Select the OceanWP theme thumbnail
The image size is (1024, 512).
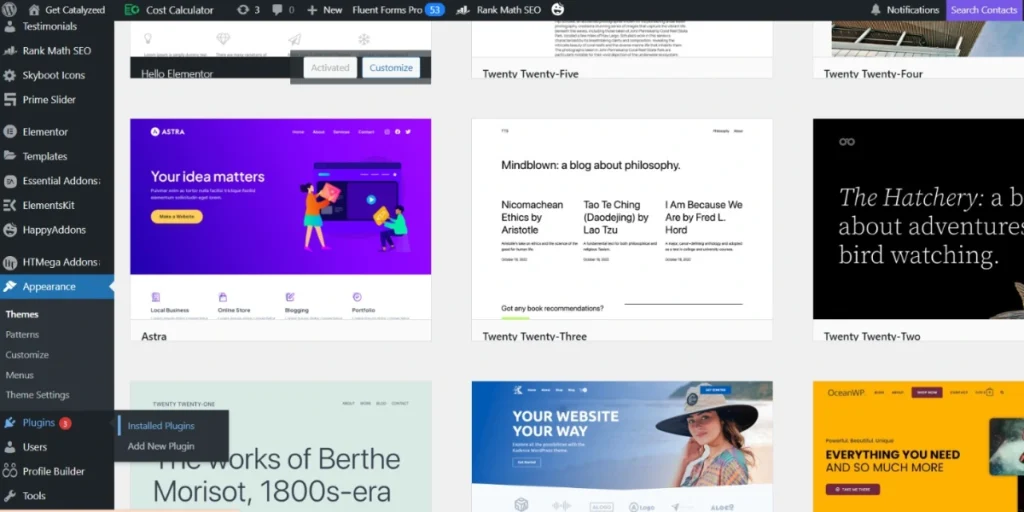pos(918,447)
